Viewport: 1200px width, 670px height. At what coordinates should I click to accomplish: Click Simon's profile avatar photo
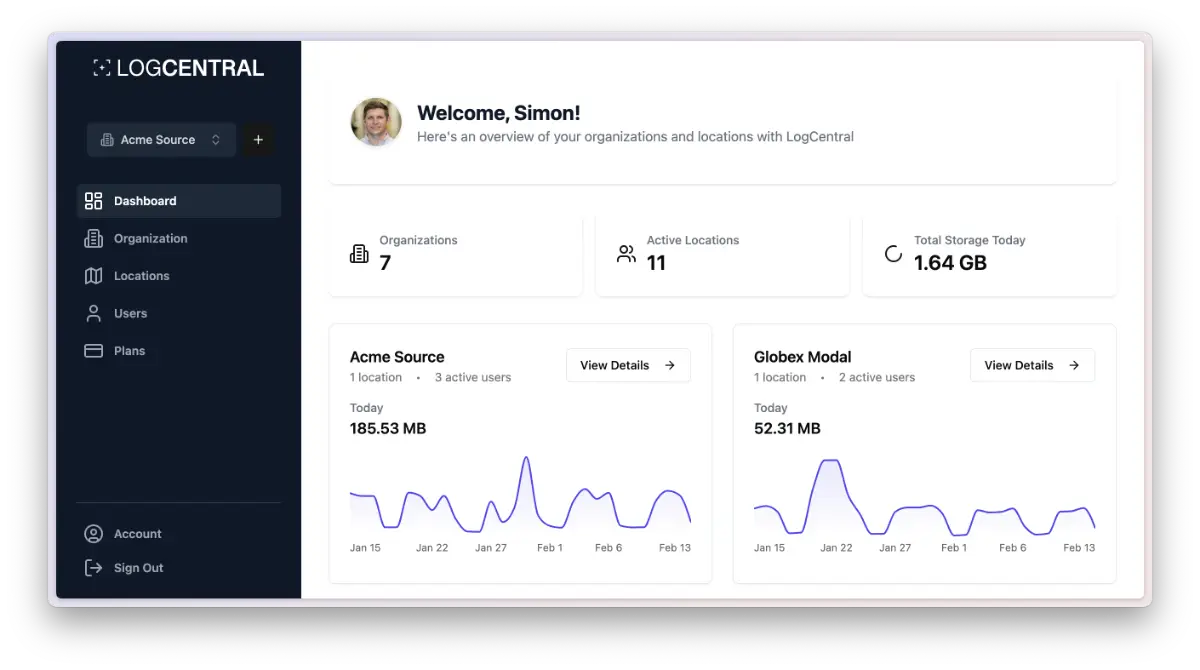[376, 123]
